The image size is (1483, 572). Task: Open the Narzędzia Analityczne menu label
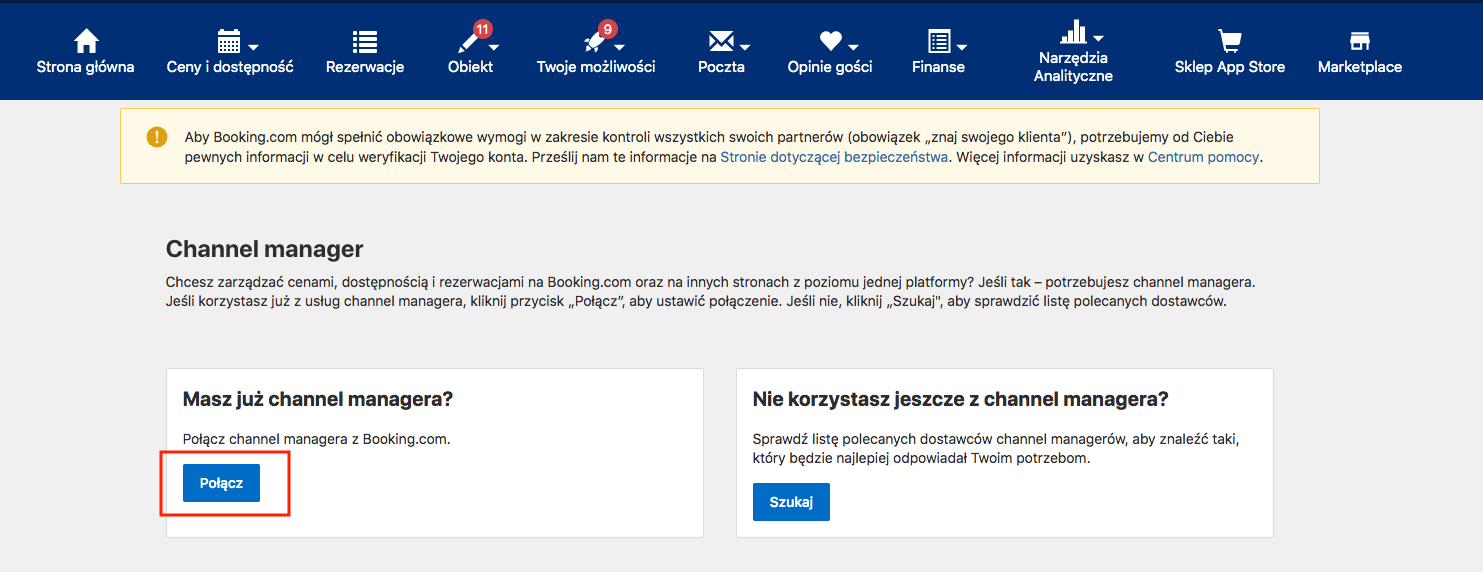[1073, 67]
